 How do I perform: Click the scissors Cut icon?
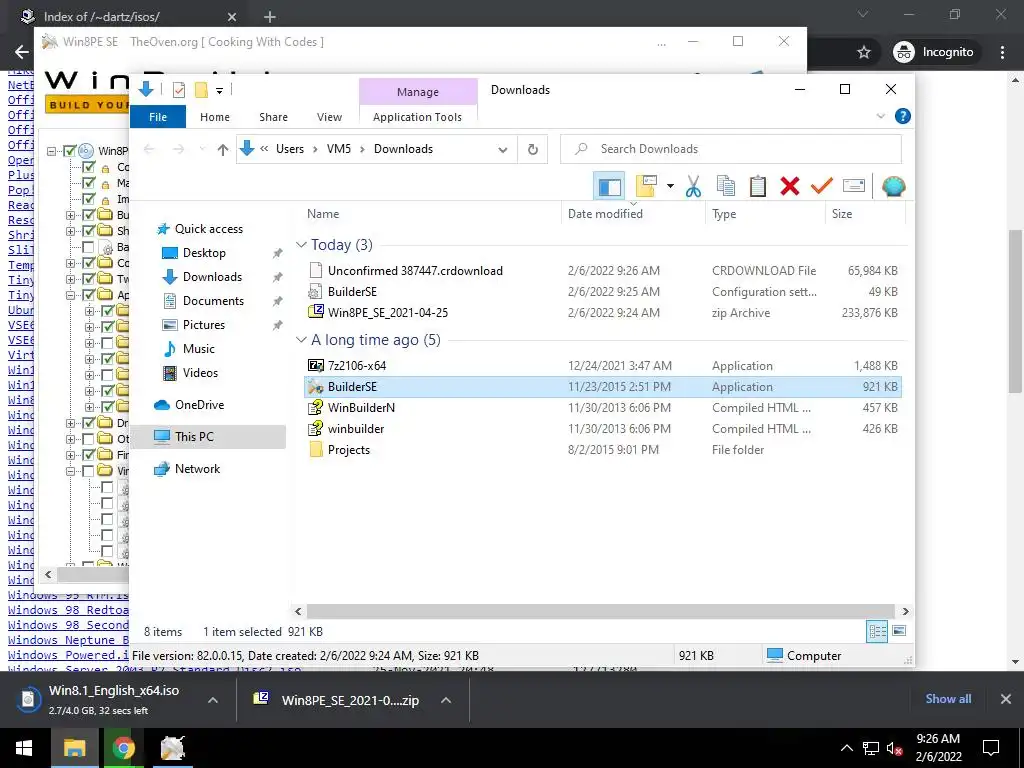pyautogui.click(x=693, y=187)
